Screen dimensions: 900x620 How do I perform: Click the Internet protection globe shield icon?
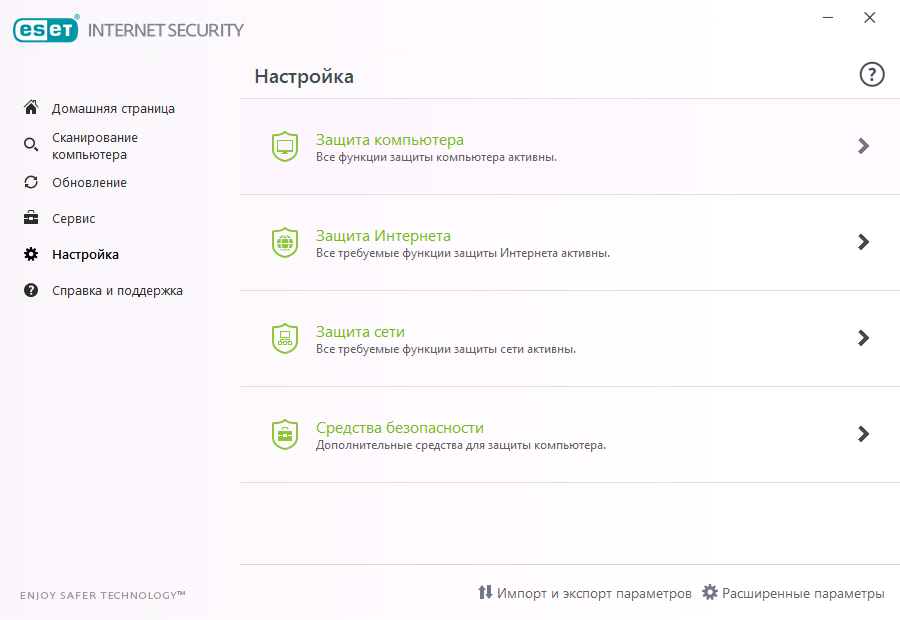click(285, 242)
